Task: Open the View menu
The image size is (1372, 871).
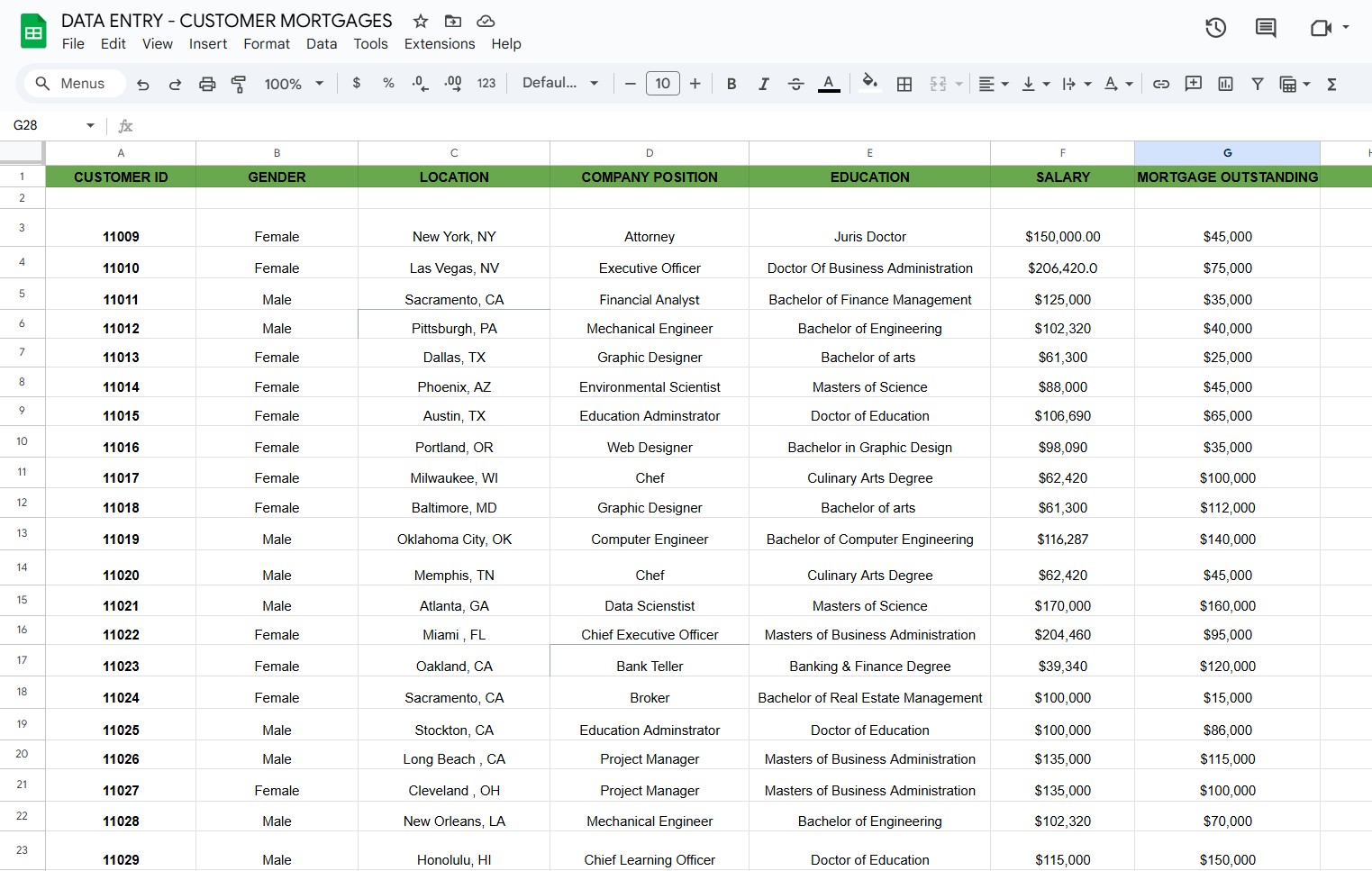Action: (x=158, y=44)
